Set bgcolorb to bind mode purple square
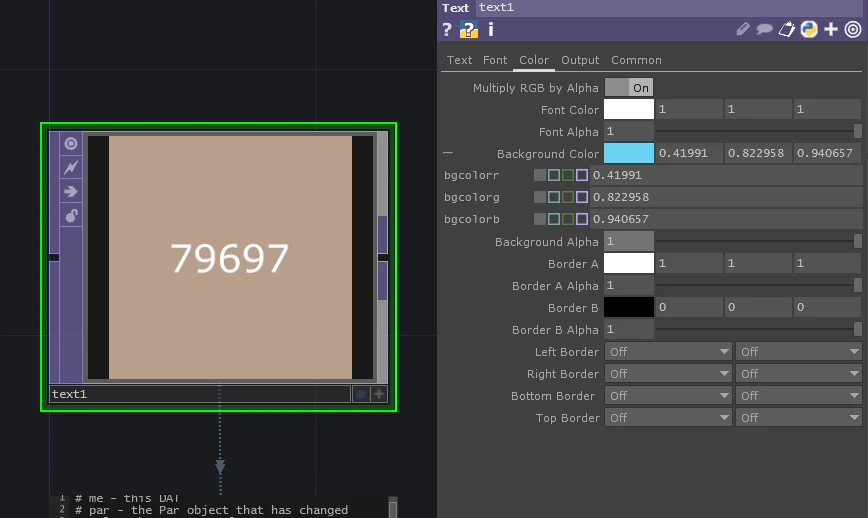The height and width of the screenshot is (518, 868). tap(581, 219)
